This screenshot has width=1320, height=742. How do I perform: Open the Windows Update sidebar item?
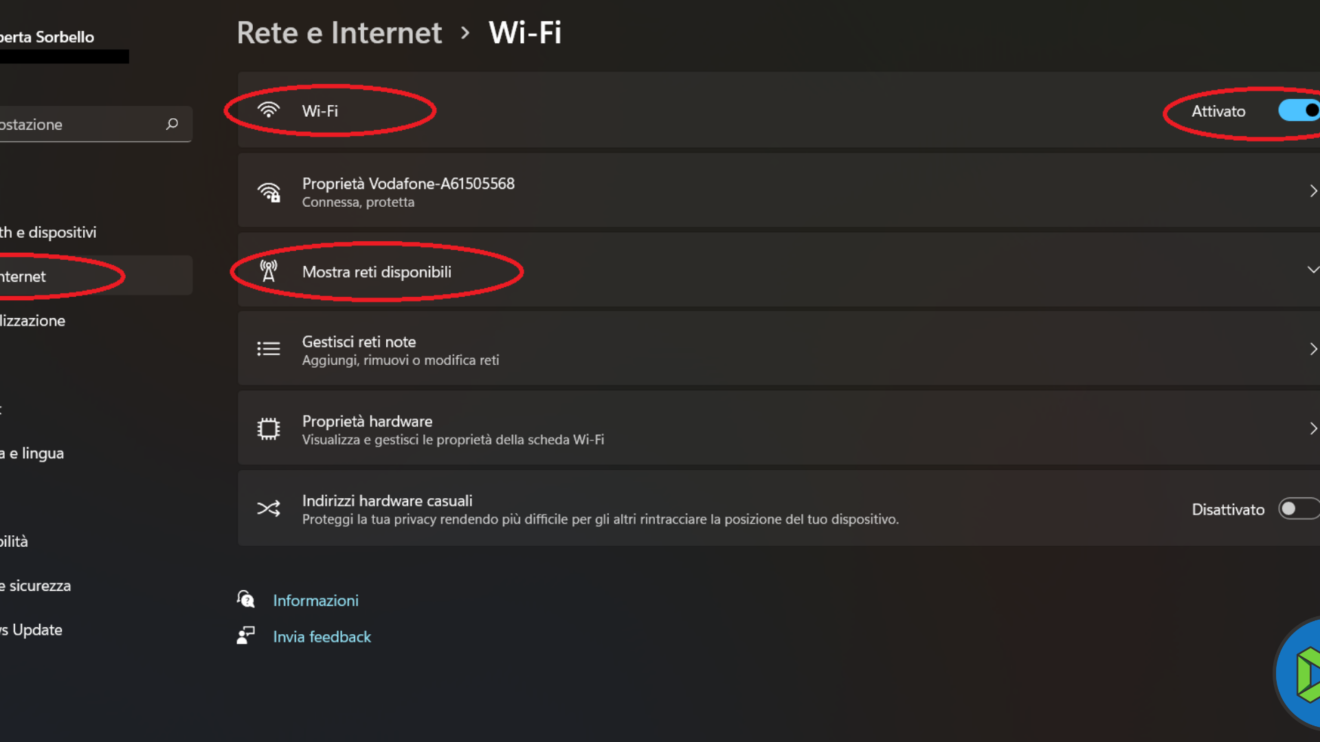tap(31, 630)
